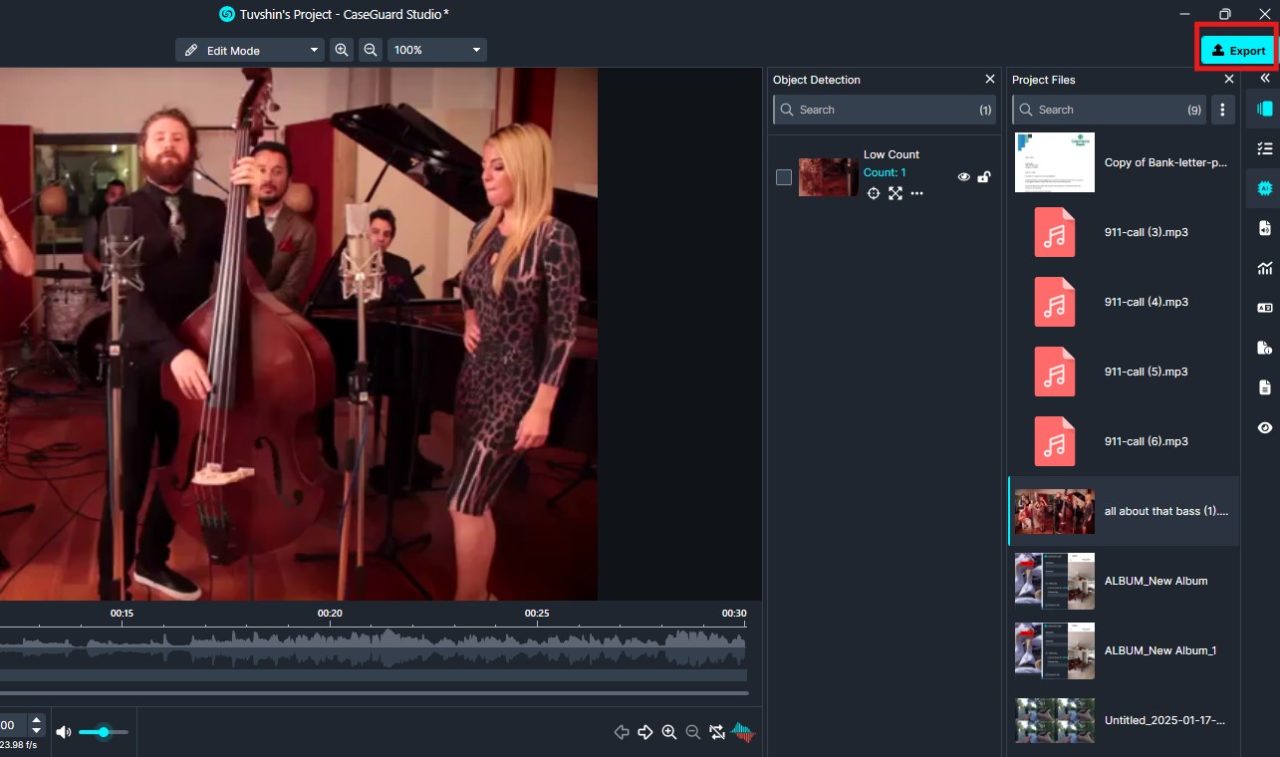Click the timeline horizontal scrollbar
This screenshot has width=1280, height=757.
pos(373,692)
